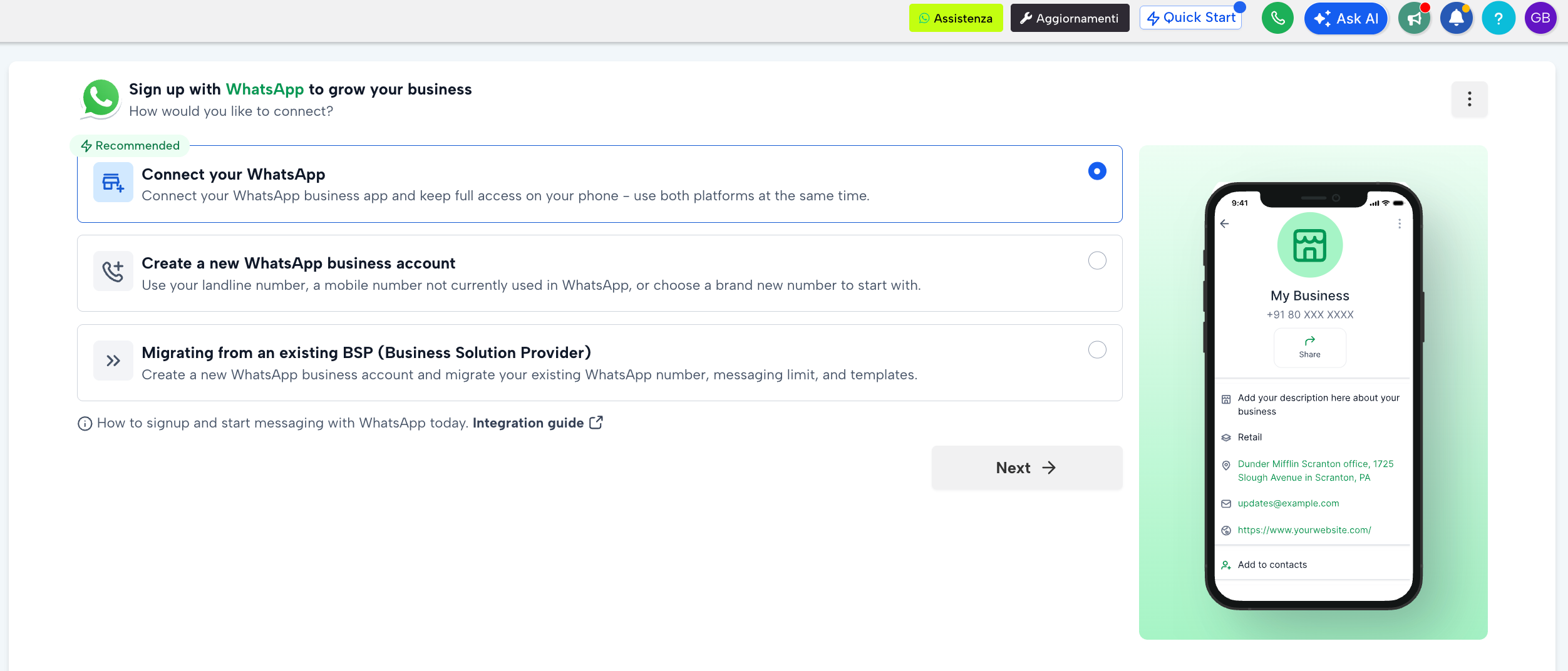
Task: Click the Dunder Mifflin address in preview
Action: pos(1316,471)
